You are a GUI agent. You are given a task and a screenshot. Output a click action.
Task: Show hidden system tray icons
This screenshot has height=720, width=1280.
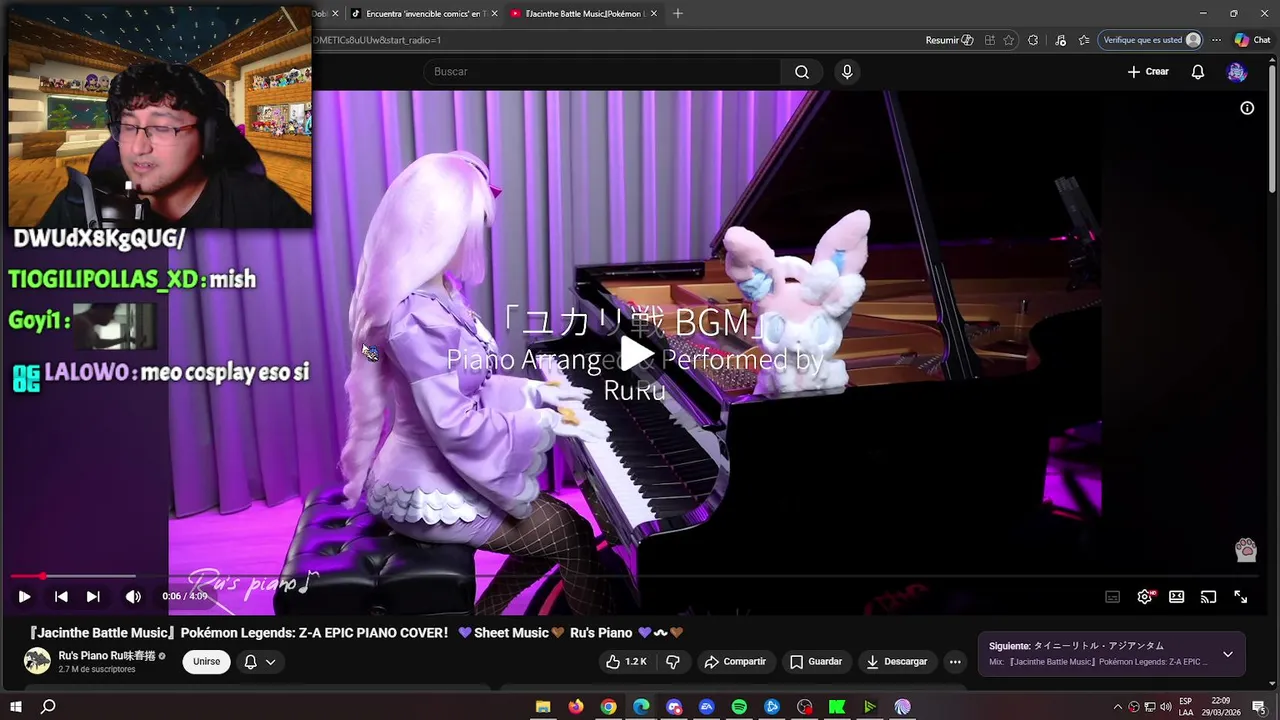[1118, 707]
